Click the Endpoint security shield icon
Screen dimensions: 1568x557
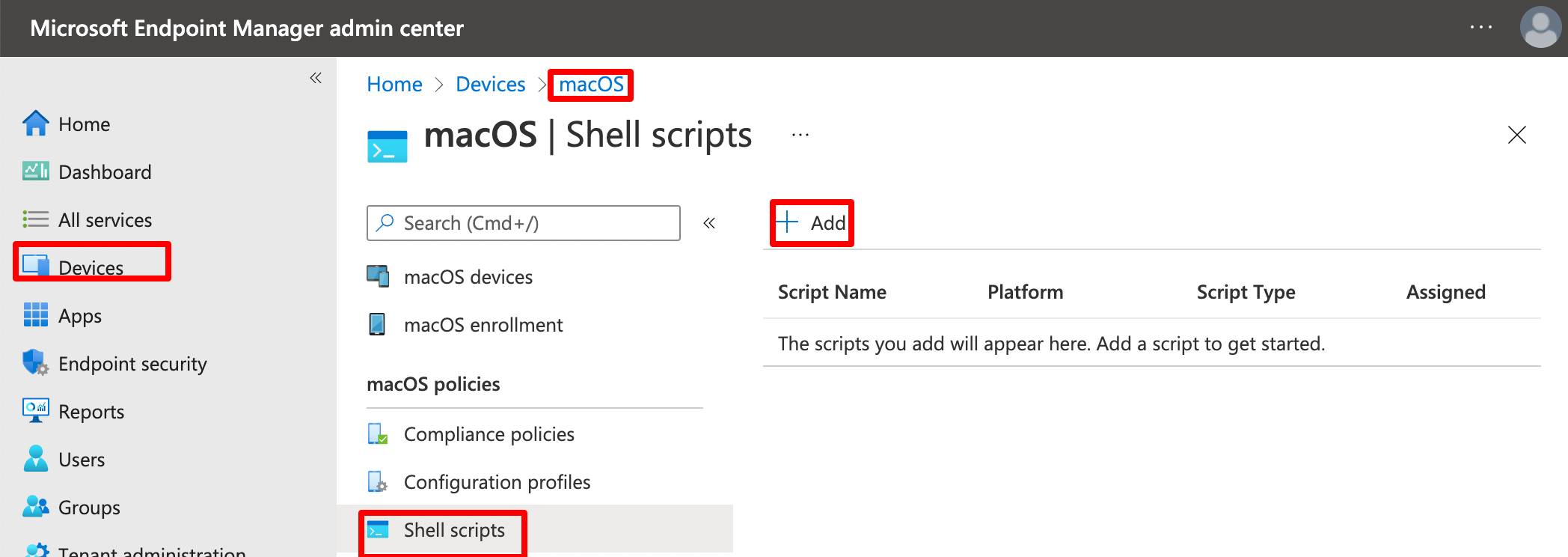pos(36,363)
